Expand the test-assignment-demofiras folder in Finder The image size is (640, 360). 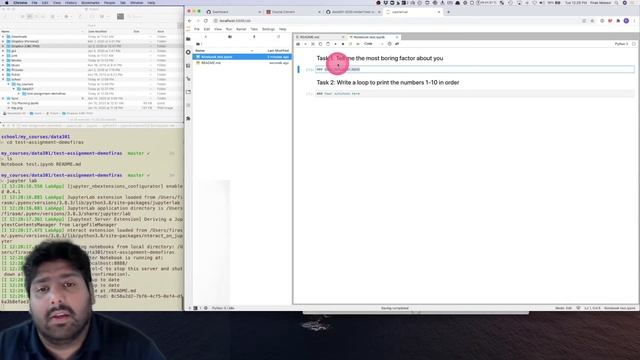[x=19, y=93]
